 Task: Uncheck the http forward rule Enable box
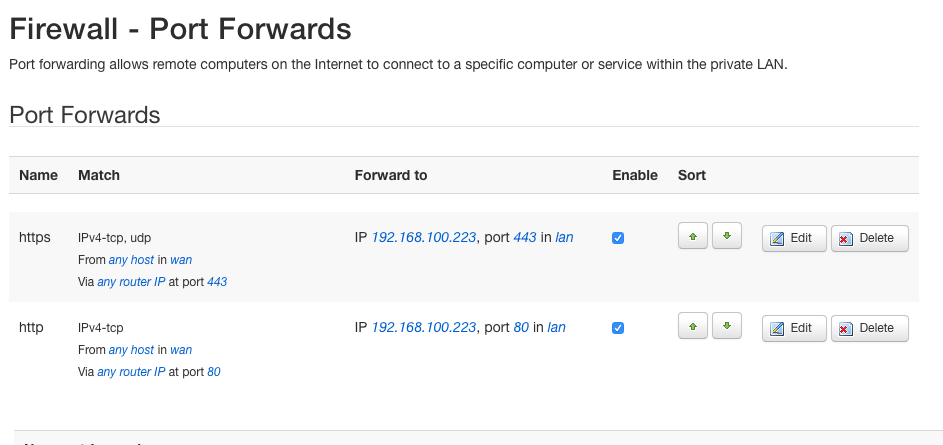(618, 328)
